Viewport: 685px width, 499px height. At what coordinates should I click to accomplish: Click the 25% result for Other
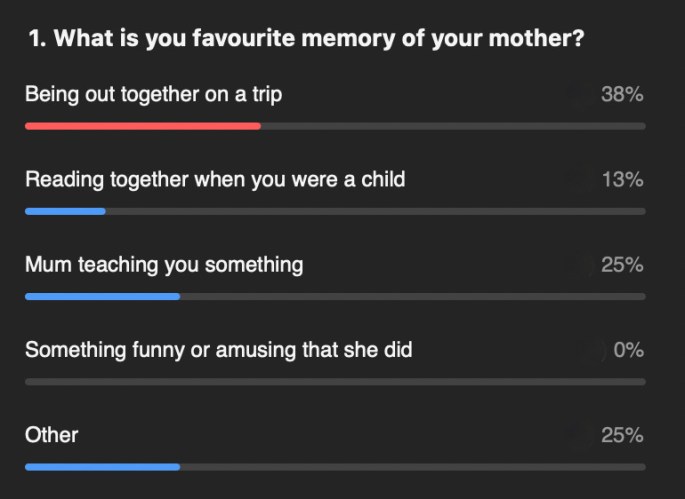tap(621, 435)
